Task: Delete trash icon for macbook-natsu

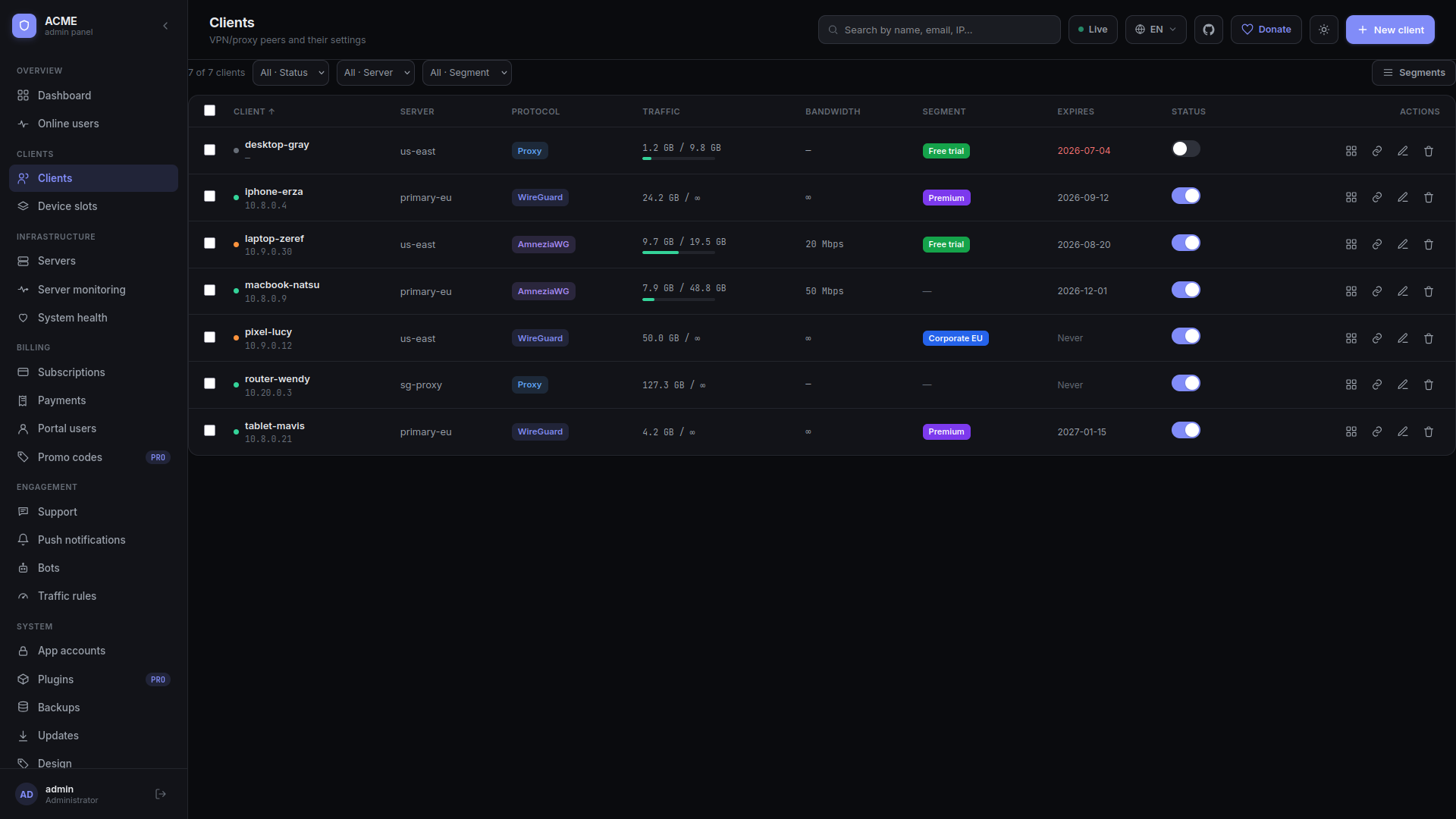Action: pyautogui.click(x=1429, y=291)
